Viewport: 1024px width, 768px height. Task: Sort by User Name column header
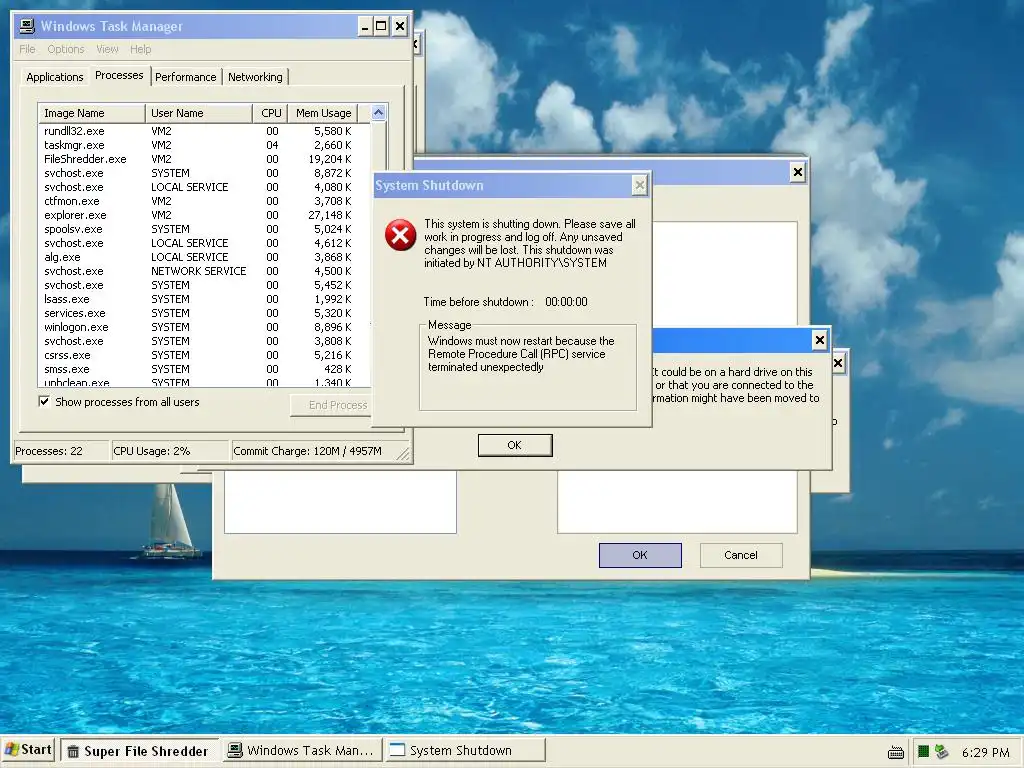tap(199, 113)
